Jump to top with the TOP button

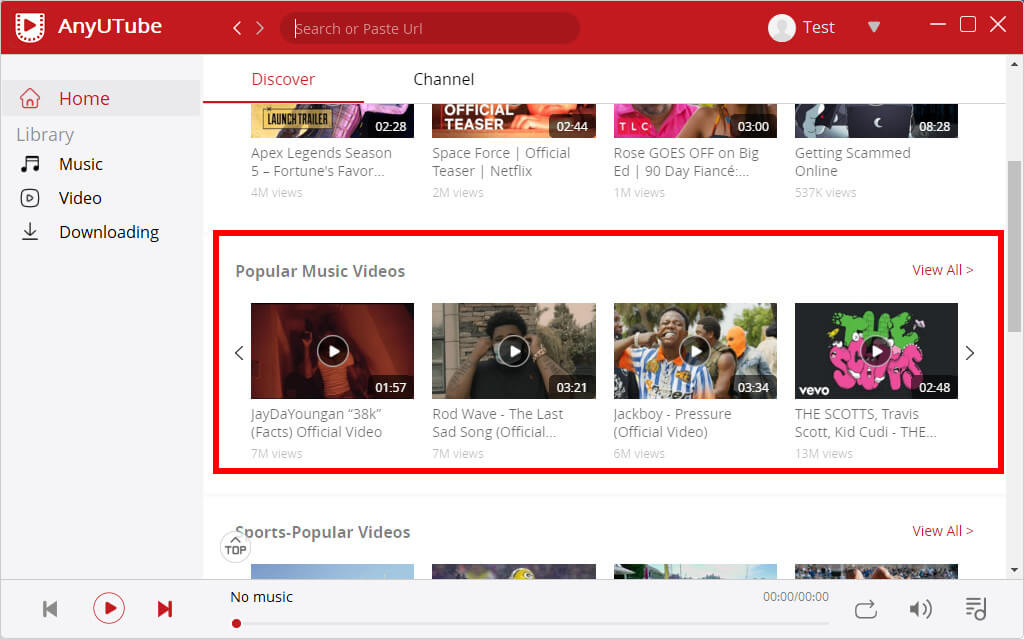235,547
